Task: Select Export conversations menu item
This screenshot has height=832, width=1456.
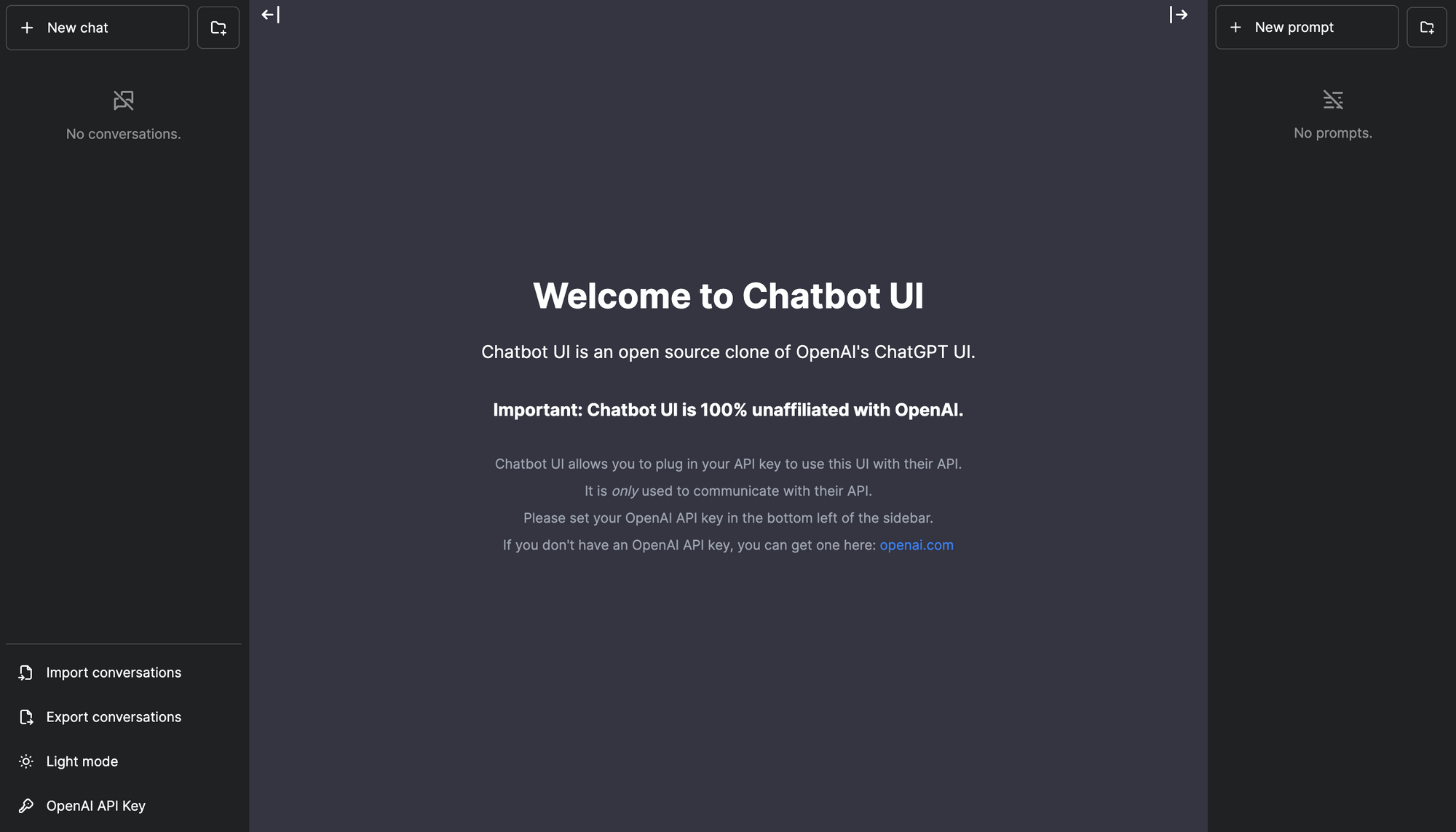Action: tap(114, 716)
